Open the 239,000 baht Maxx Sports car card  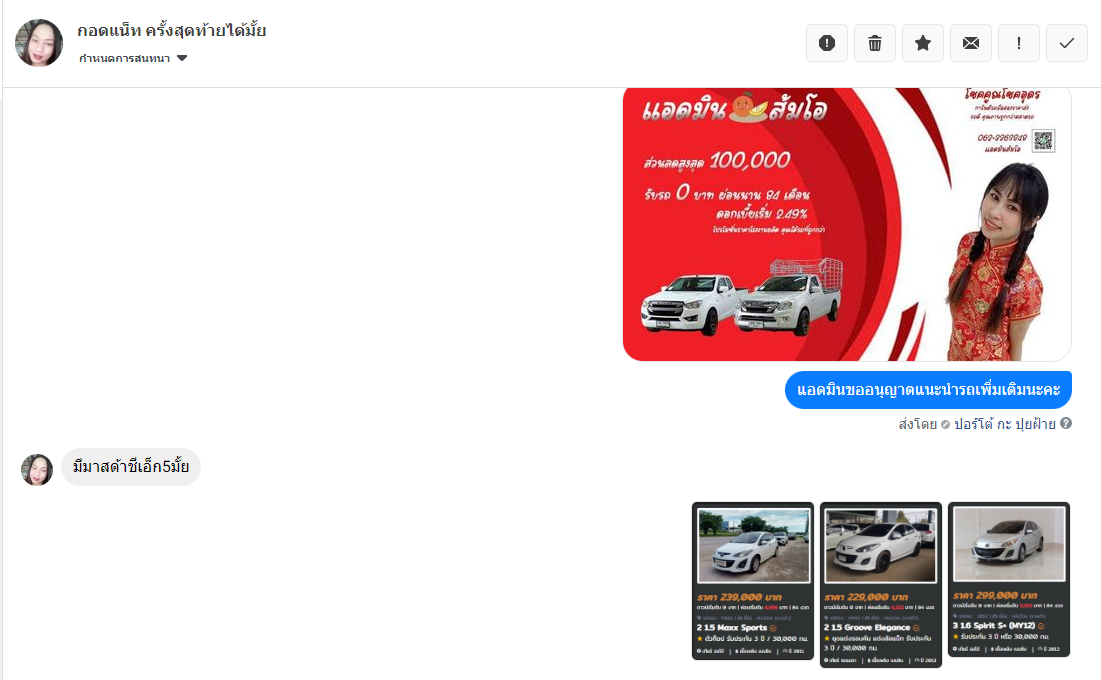tap(753, 581)
